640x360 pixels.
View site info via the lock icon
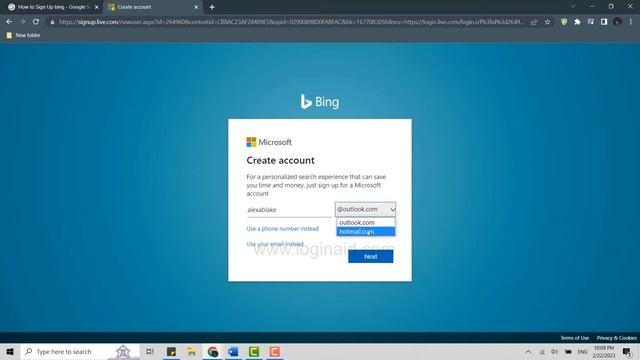click(52, 22)
